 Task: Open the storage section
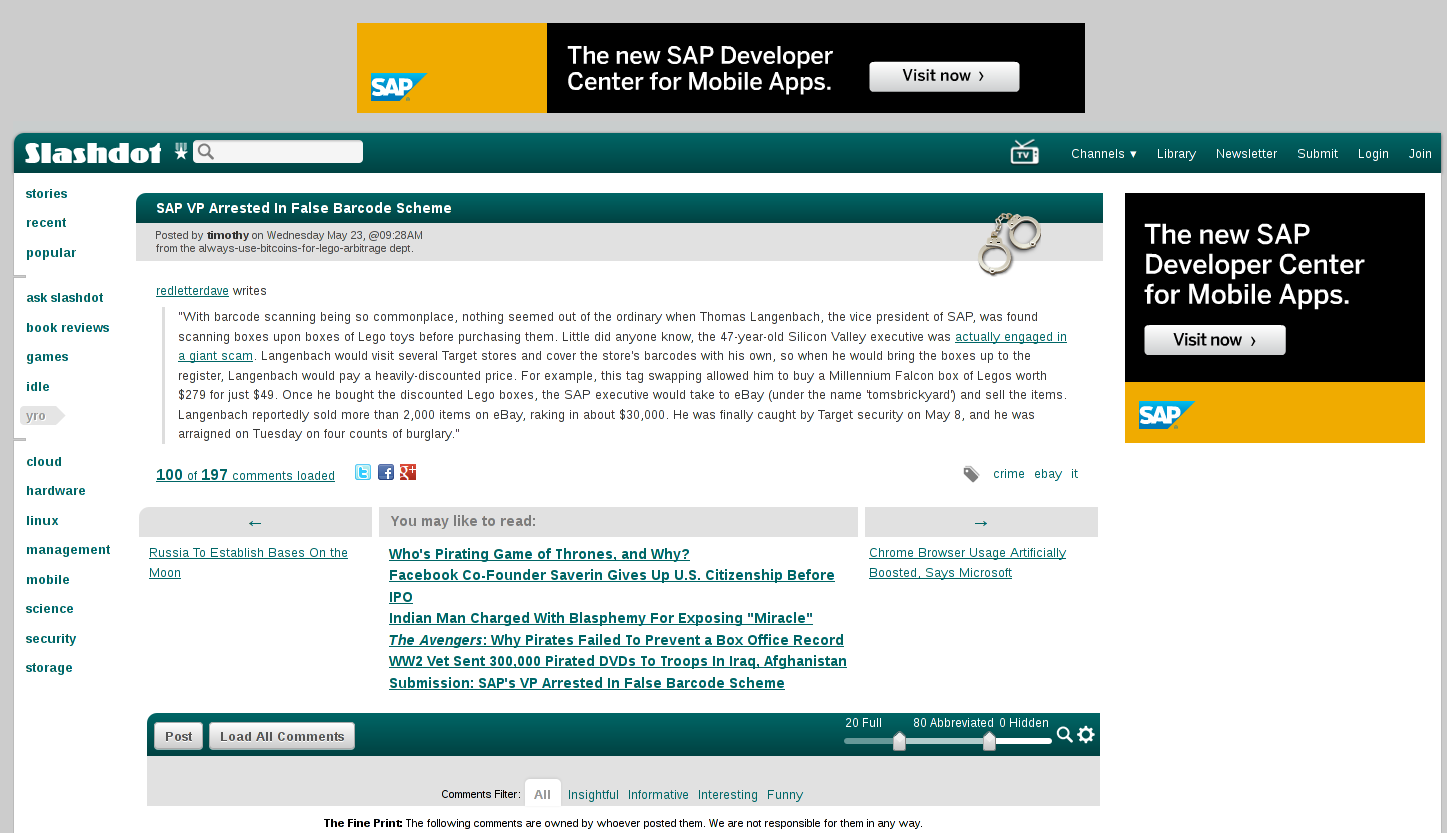pos(49,668)
